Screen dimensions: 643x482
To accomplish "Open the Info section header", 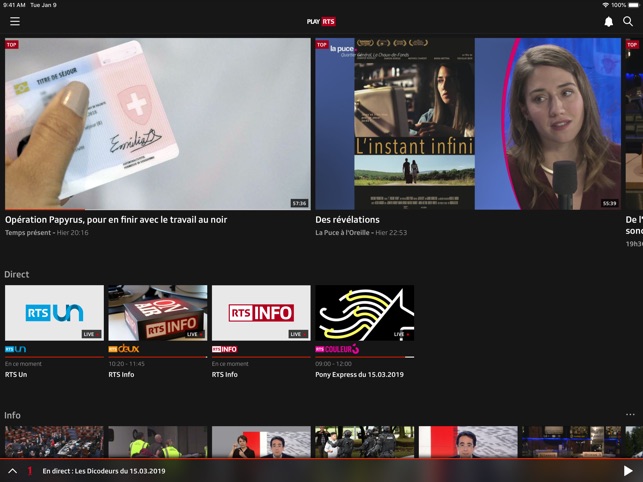I will 12,415.
